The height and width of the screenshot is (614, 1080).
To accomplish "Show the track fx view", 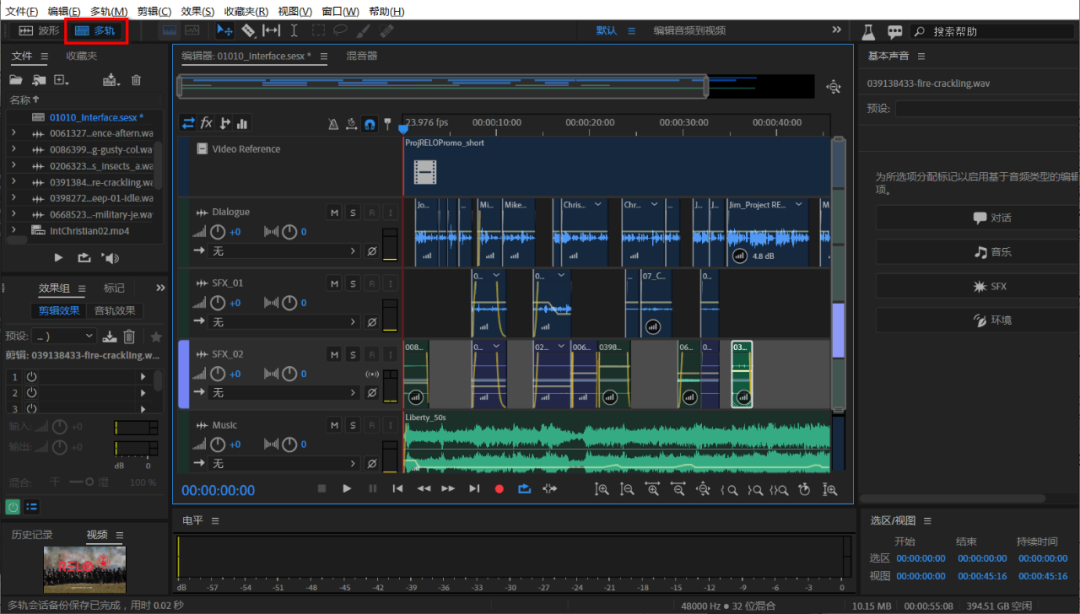I will [x=206, y=123].
